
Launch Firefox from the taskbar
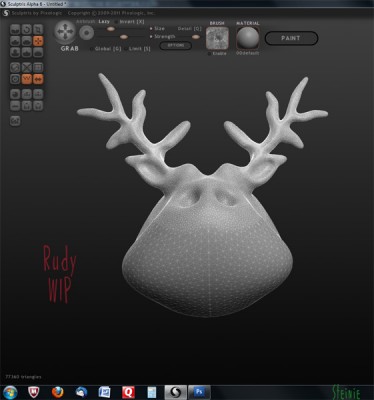pos(58,393)
